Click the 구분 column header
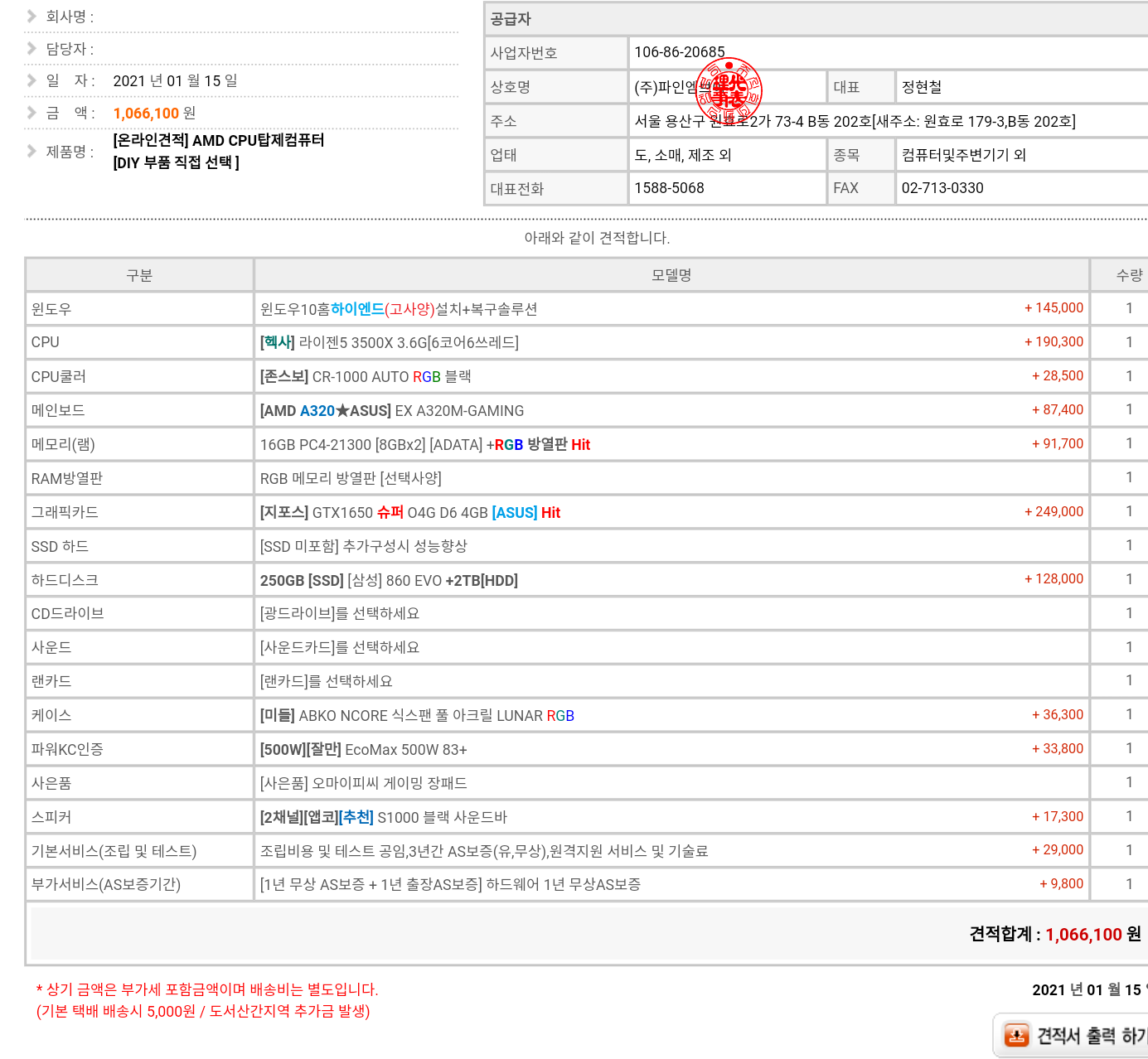Viewport: 1148px width, 1059px height. click(x=139, y=275)
